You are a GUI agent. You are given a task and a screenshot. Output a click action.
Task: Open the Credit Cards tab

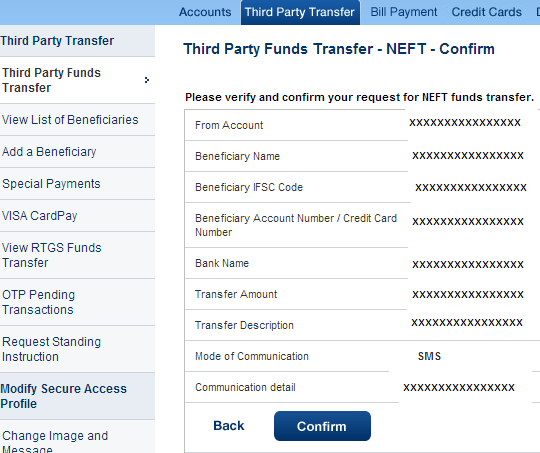click(x=486, y=12)
